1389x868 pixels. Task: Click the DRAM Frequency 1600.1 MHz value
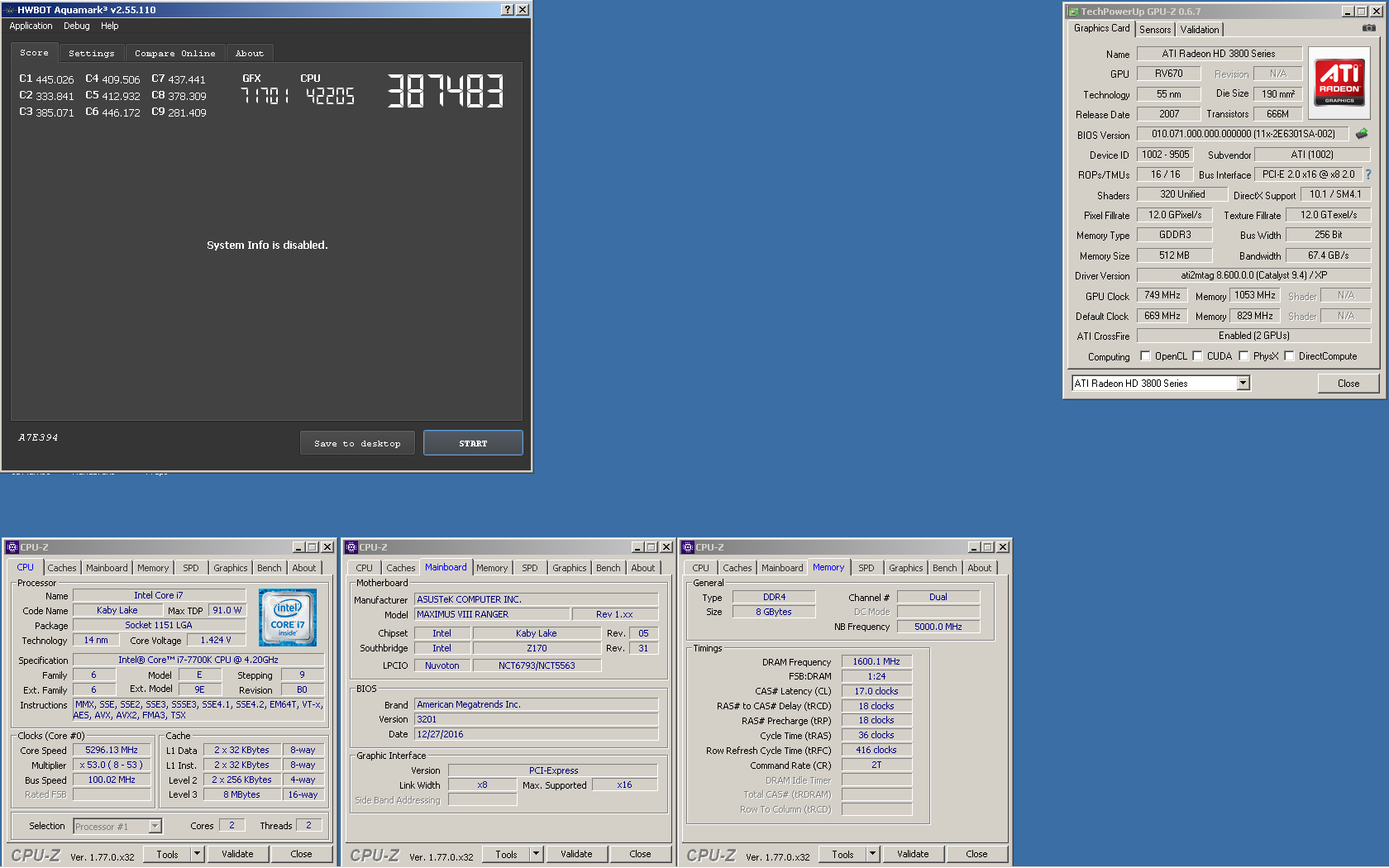pos(876,661)
